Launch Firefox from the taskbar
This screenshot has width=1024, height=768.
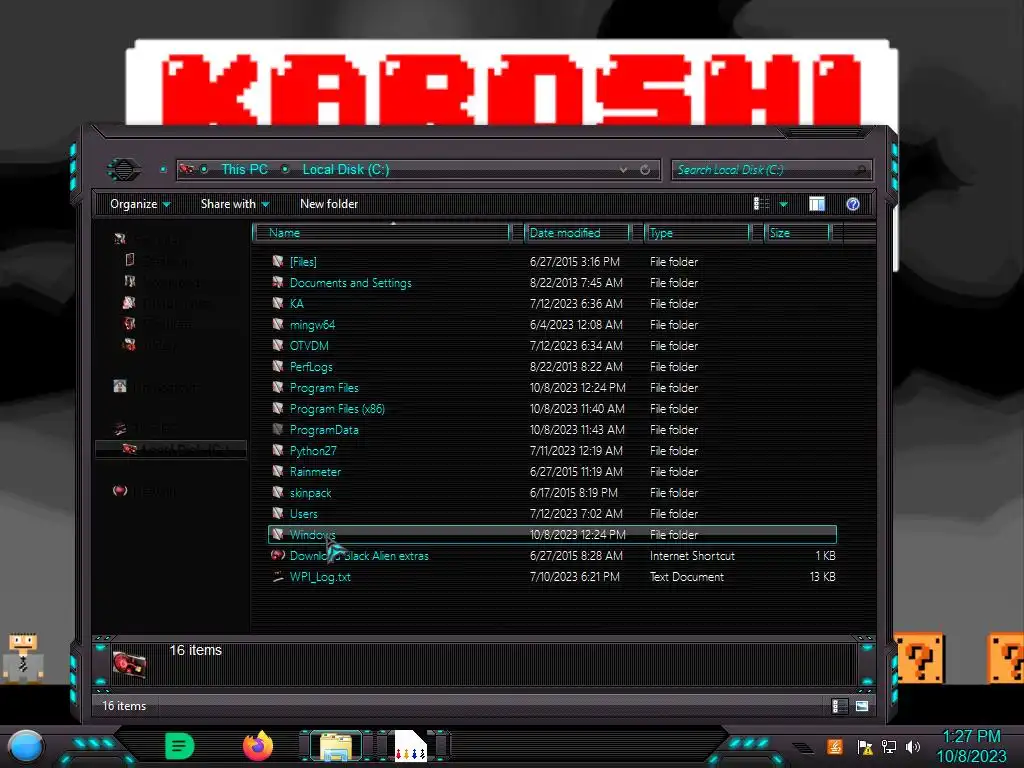[x=257, y=746]
